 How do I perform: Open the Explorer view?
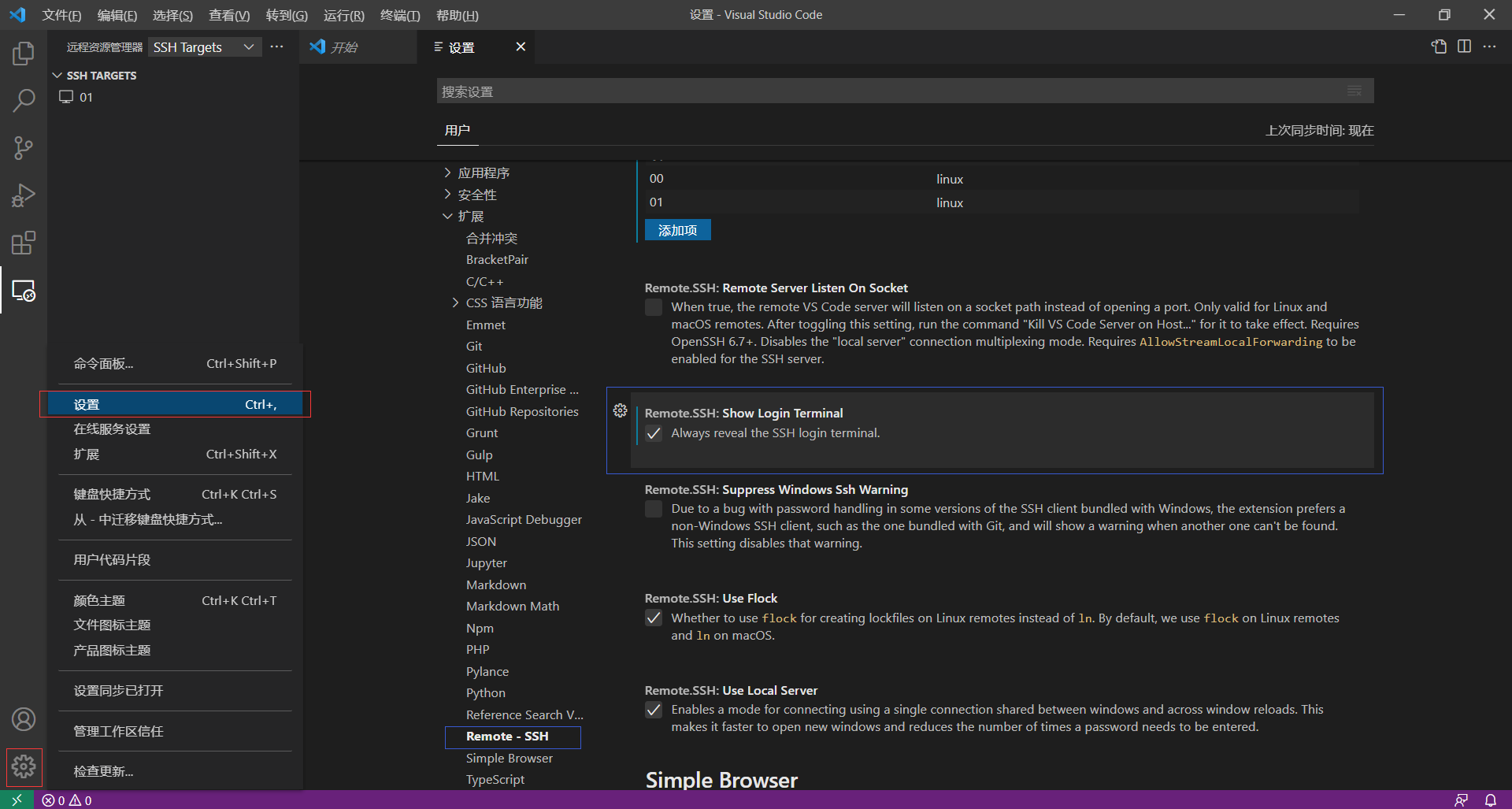click(x=23, y=53)
